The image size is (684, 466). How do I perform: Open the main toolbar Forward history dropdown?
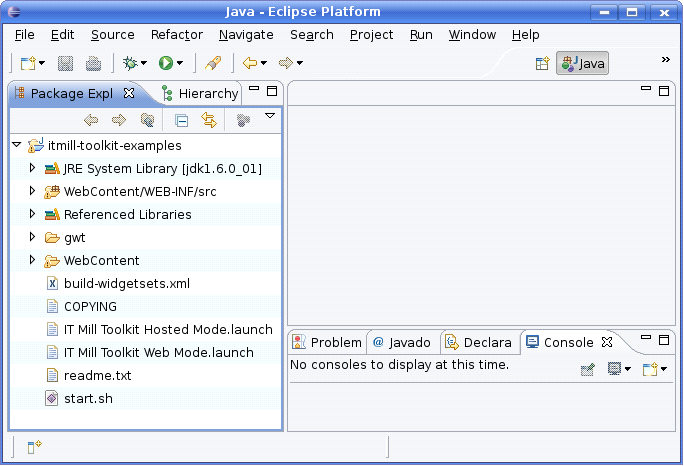pos(300,63)
